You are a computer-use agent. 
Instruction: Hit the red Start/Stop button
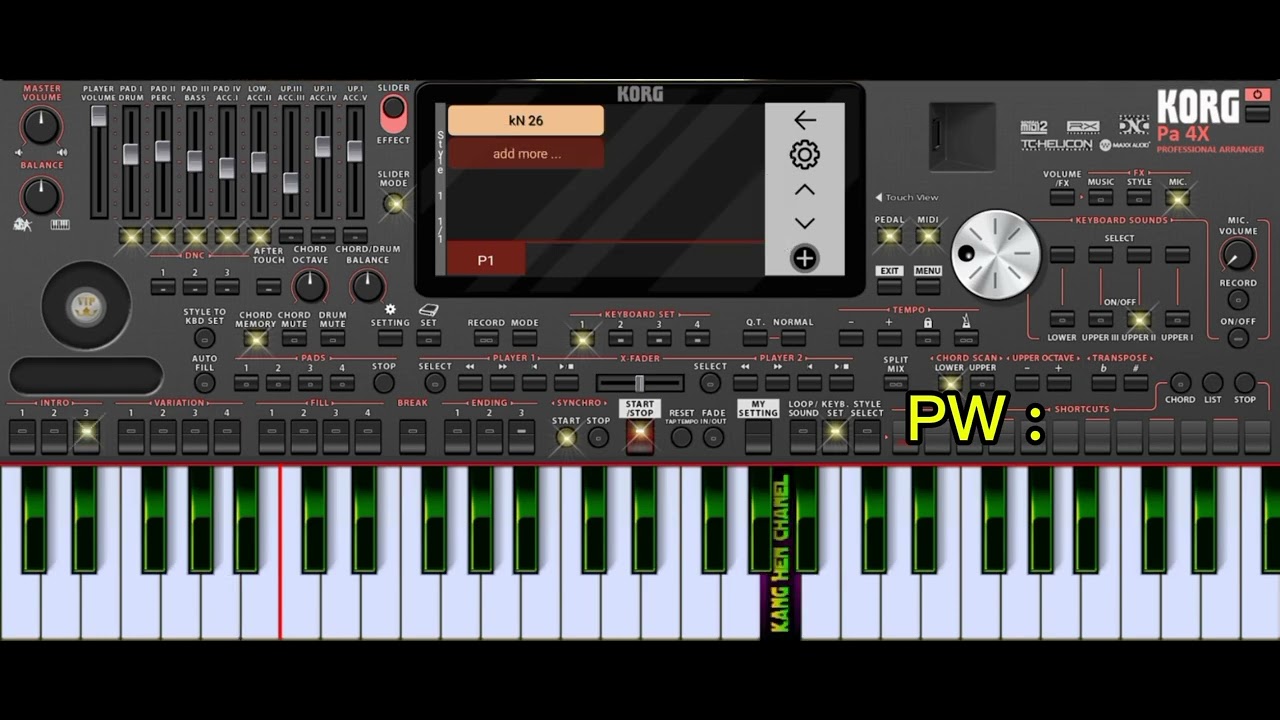click(640, 435)
